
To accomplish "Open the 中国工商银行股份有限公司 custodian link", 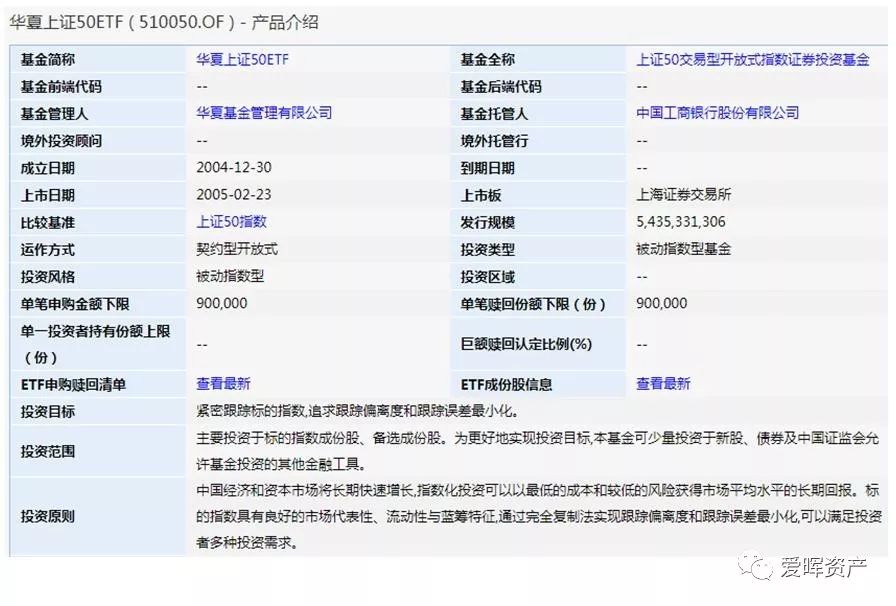I will [717, 113].
